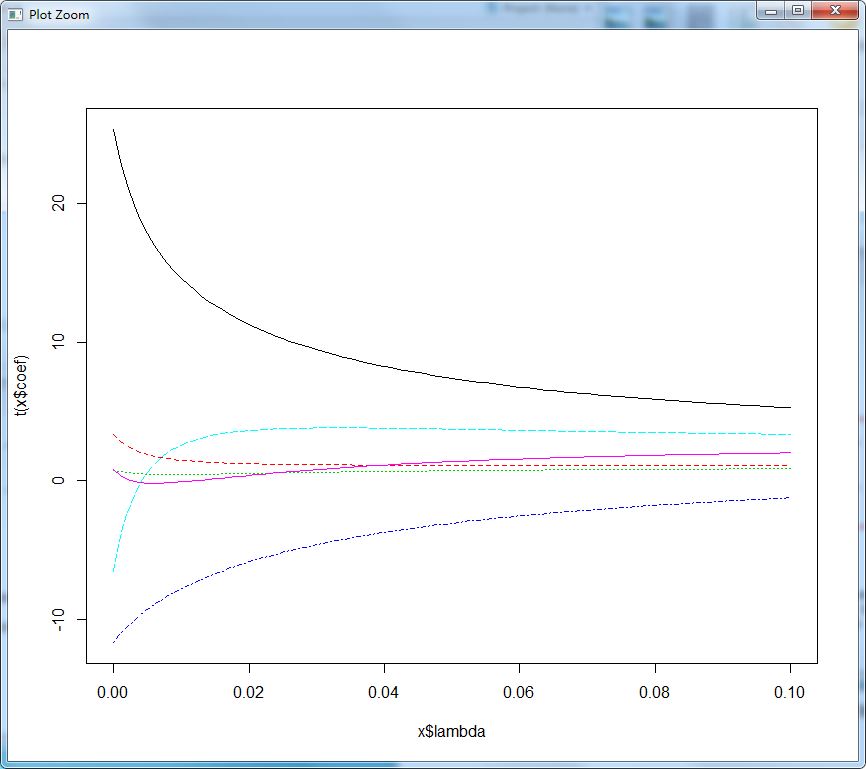Click the Plot Zoom title text
866x769 pixels.
pyautogui.click(x=59, y=14)
